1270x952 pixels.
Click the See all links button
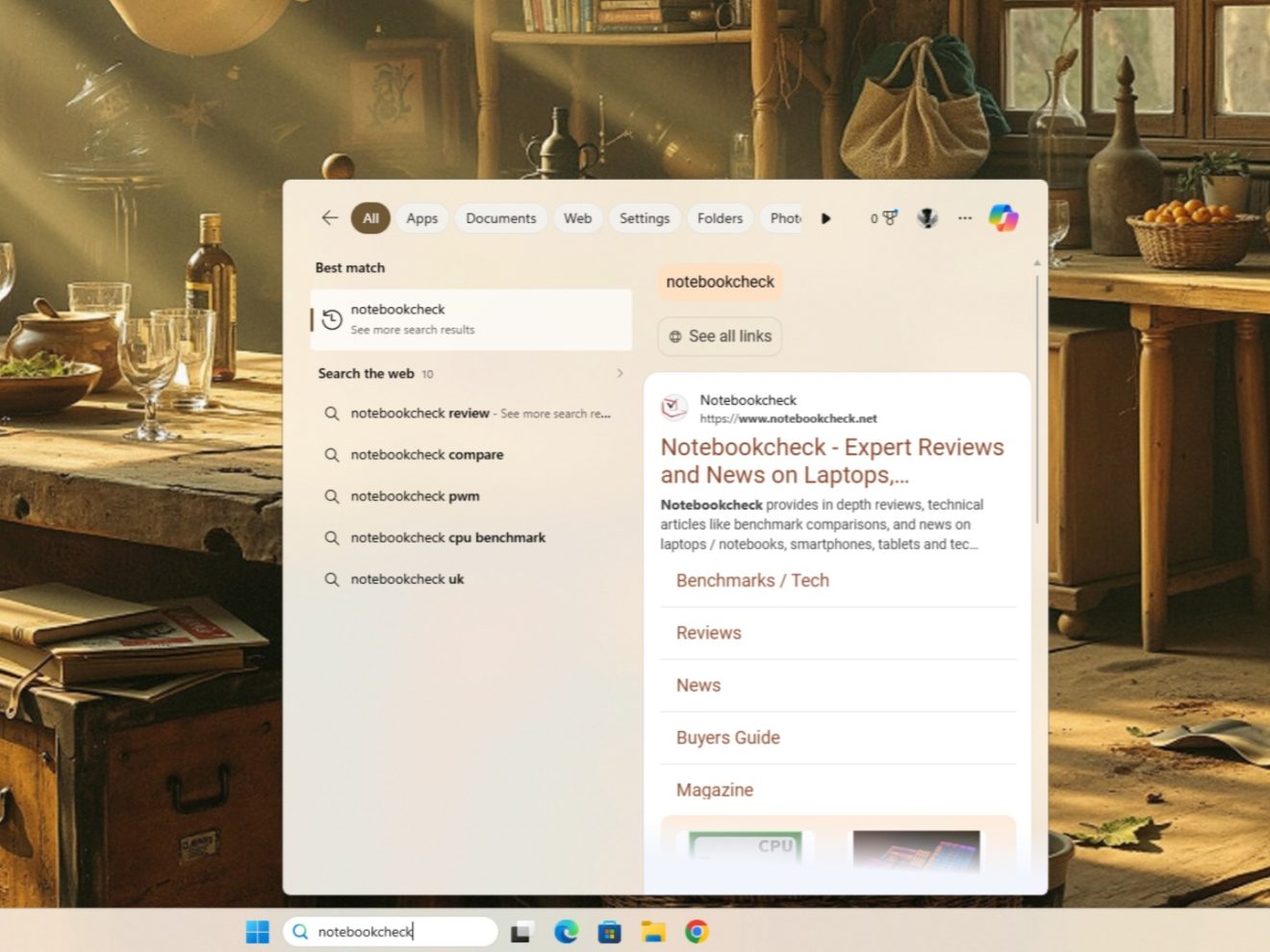coord(720,337)
